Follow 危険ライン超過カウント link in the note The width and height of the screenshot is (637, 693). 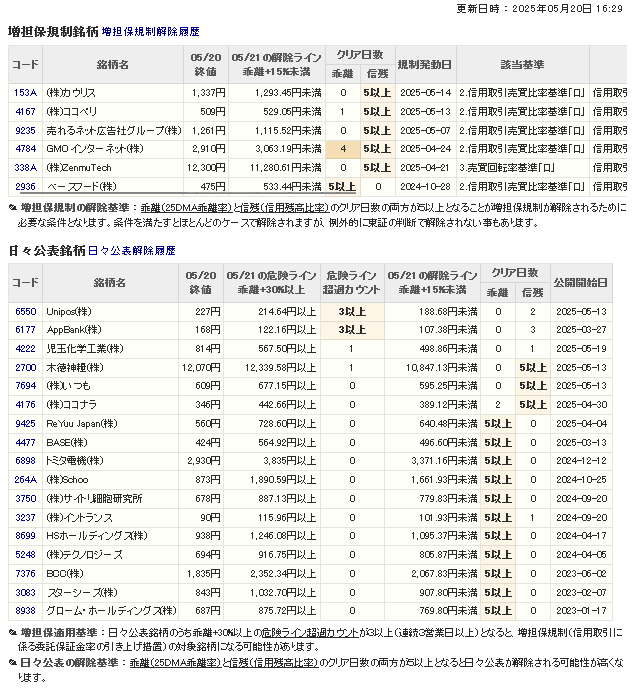point(310,633)
